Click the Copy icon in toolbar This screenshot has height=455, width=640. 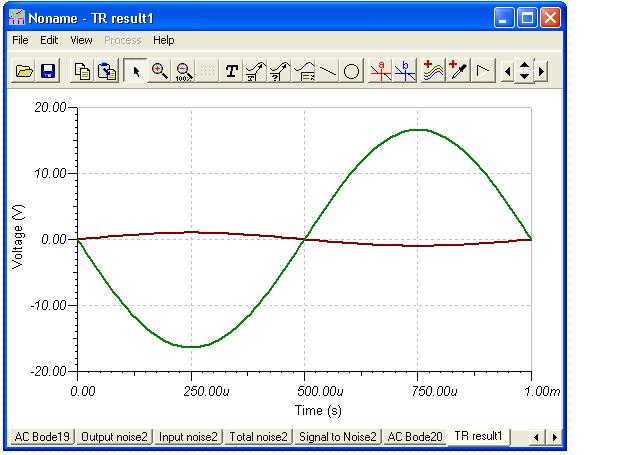[82, 71]
